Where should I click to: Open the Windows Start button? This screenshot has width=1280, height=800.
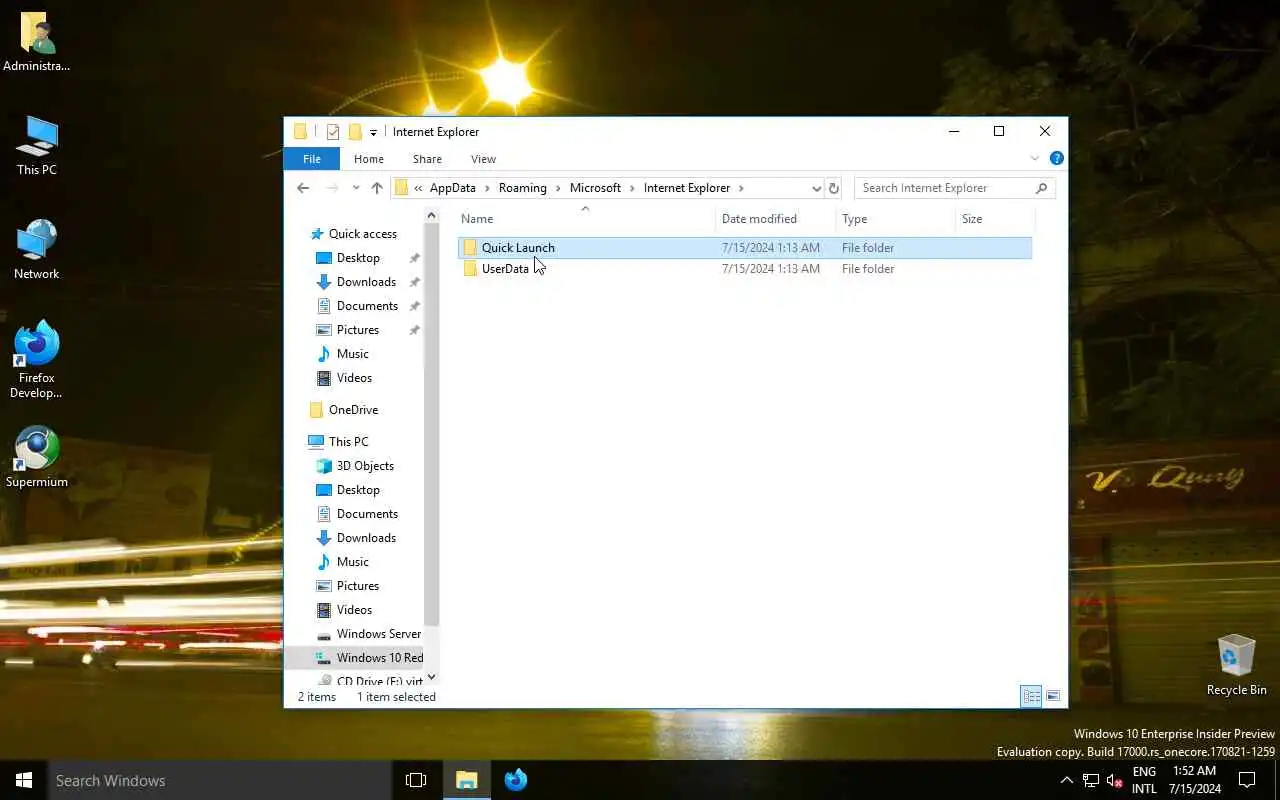pyautogui.click(x=24, y=780)
